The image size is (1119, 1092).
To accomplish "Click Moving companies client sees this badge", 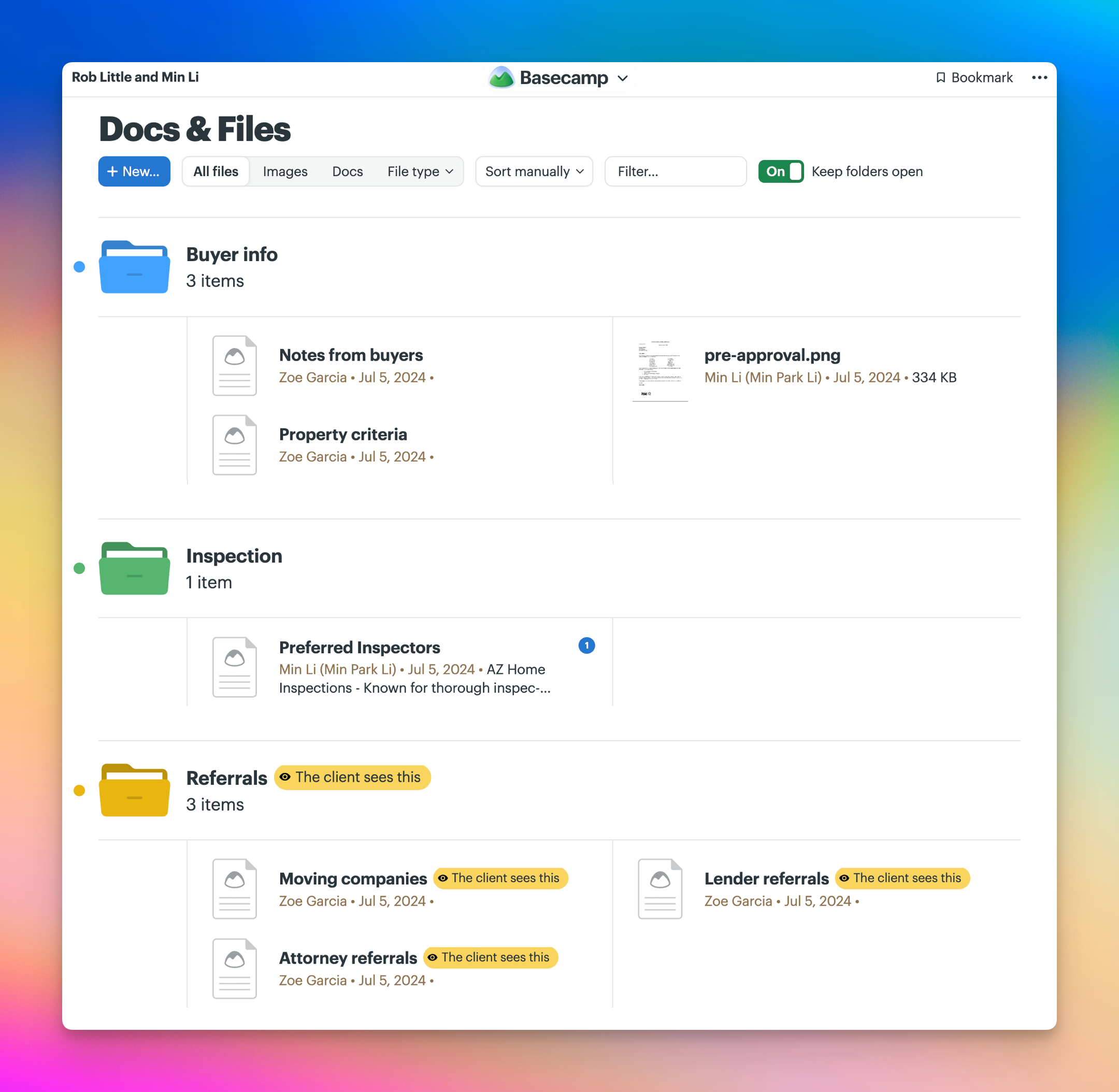I will 501,878.
